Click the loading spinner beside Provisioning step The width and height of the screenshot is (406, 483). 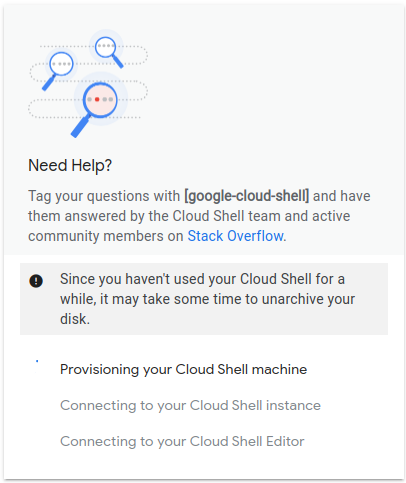pos(37,361)
